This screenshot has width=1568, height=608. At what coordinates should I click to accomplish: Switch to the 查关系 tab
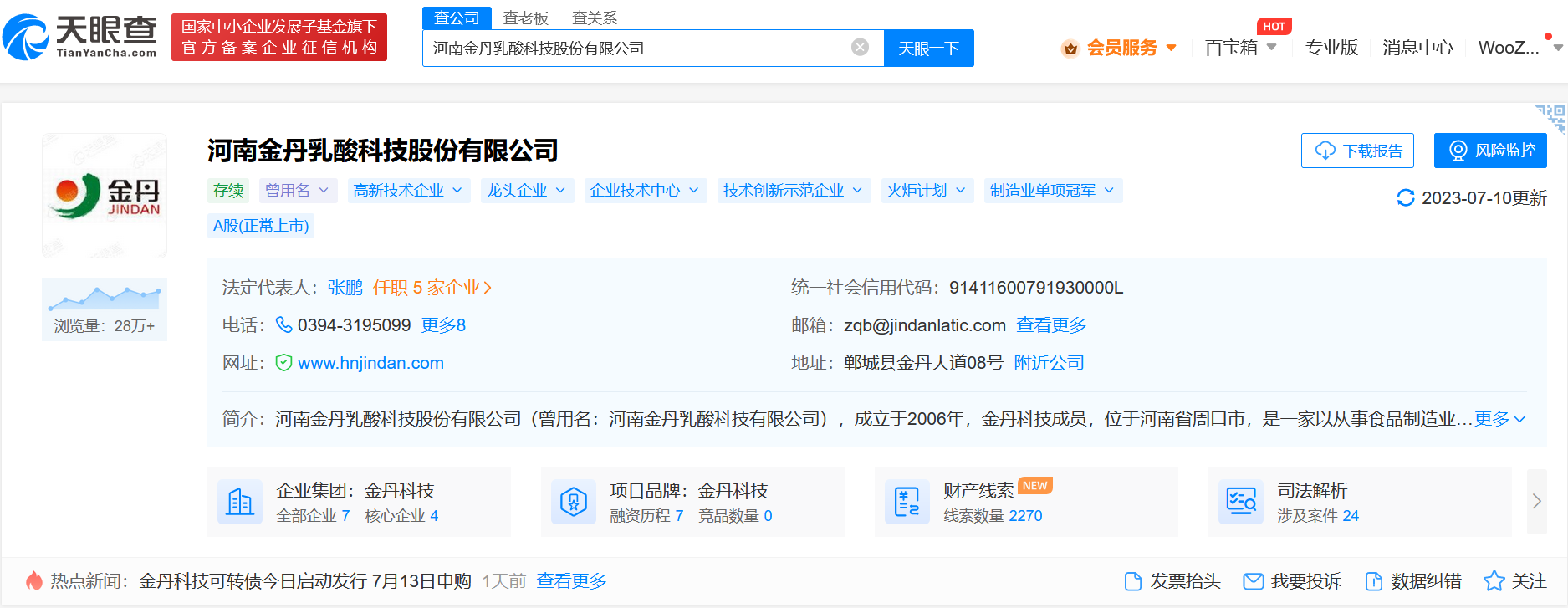pos(594,18)
